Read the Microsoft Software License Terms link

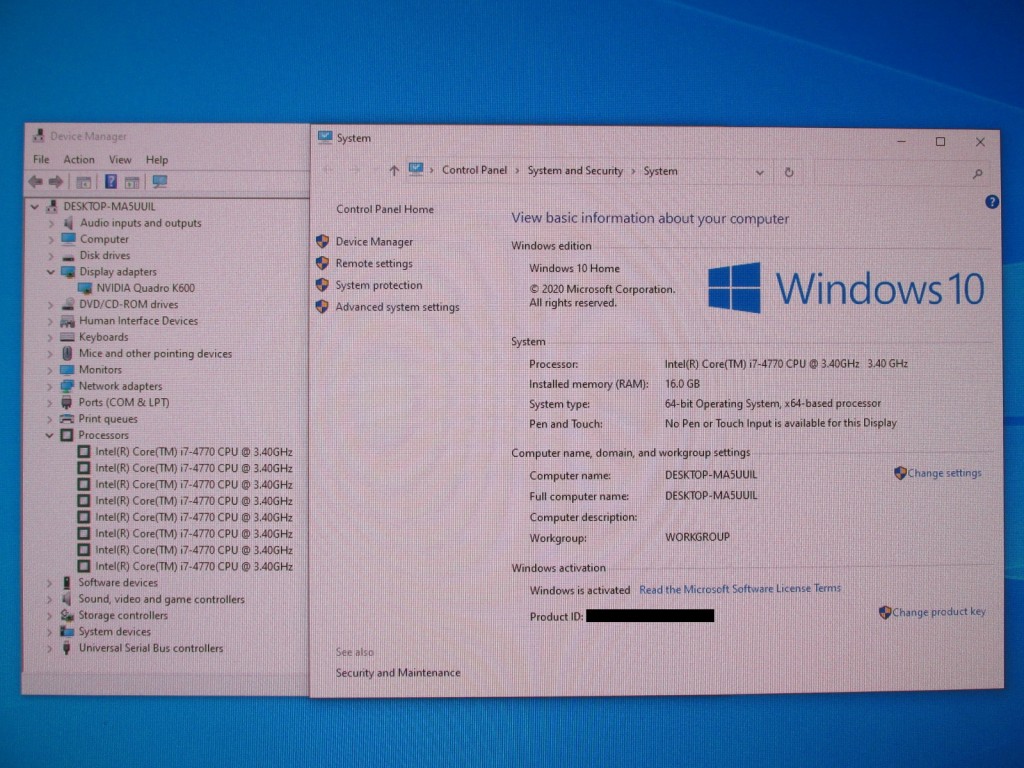[740, 589]
